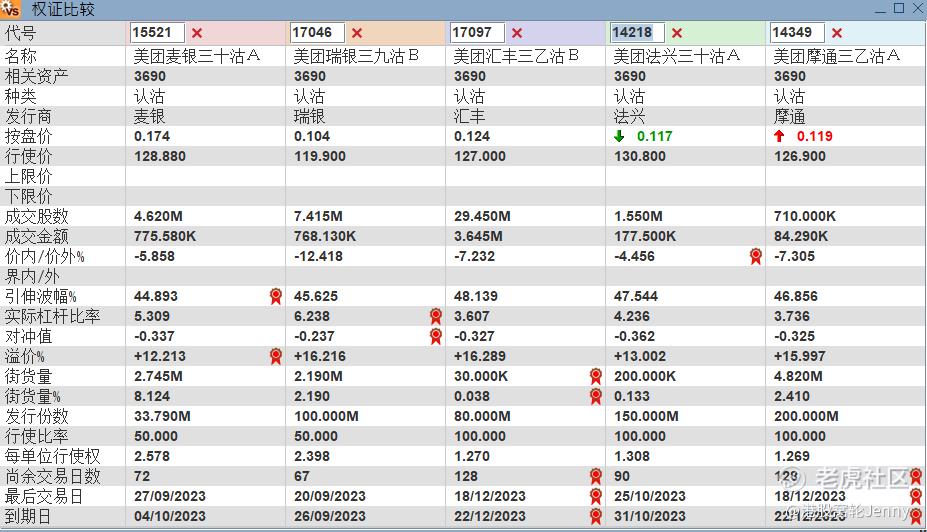Screen dimensions: 927x532
Task: Click the 代号 row label
Action: click(21, 33)
